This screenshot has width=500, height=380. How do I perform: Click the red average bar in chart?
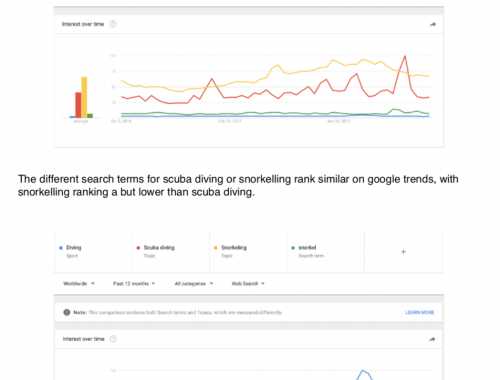78,105
